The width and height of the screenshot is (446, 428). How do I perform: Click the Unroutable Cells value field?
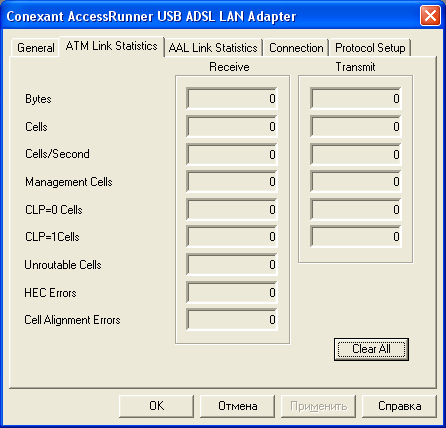tap(232, 265)
